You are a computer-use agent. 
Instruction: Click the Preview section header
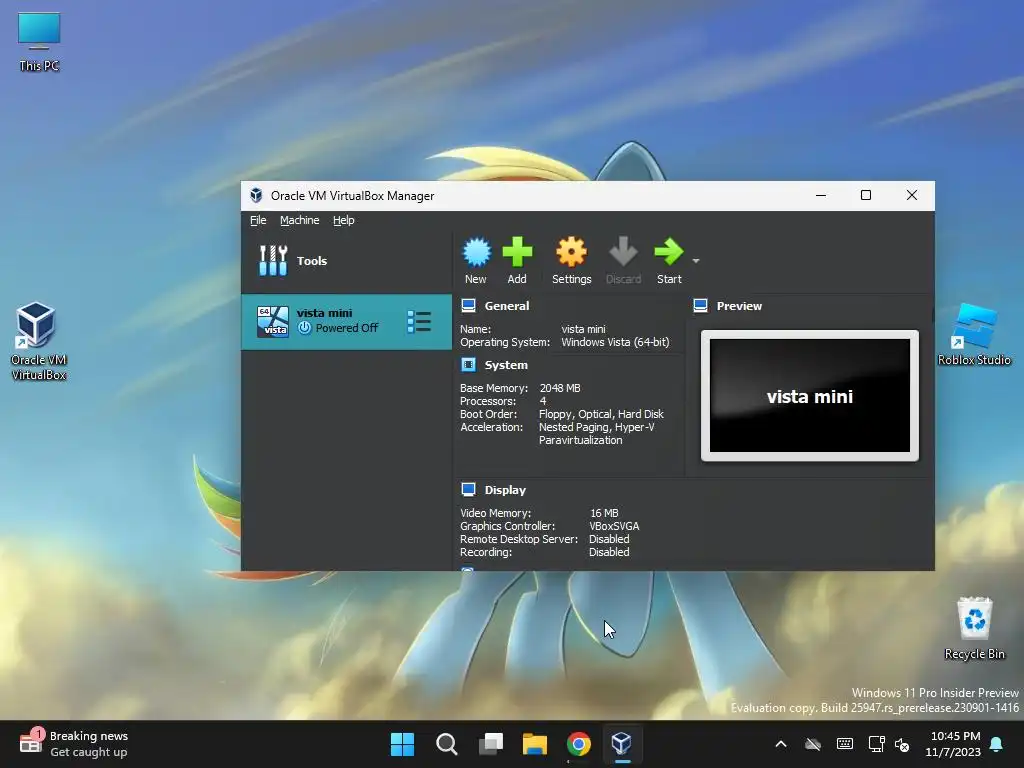point(739,306)
